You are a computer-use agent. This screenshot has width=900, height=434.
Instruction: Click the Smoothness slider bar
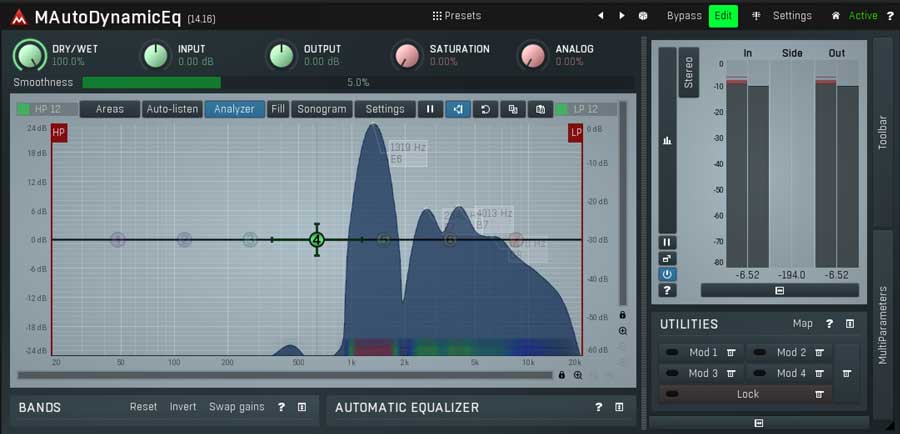coord(358,83)
